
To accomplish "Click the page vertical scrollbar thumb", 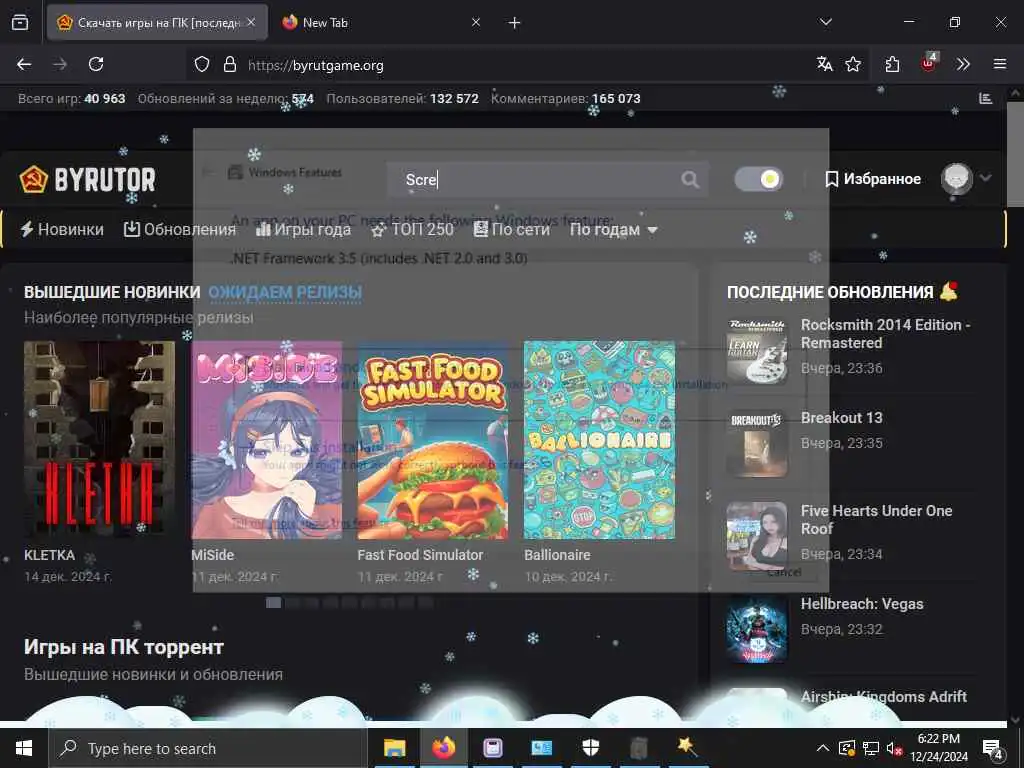I will pos(1015,154).
